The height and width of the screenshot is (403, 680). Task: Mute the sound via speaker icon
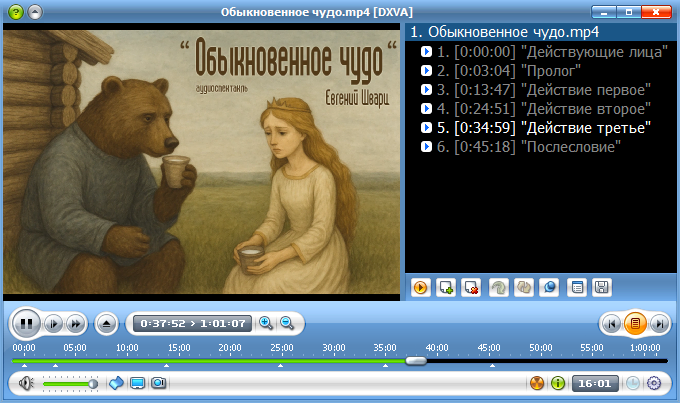coord(25,383)
